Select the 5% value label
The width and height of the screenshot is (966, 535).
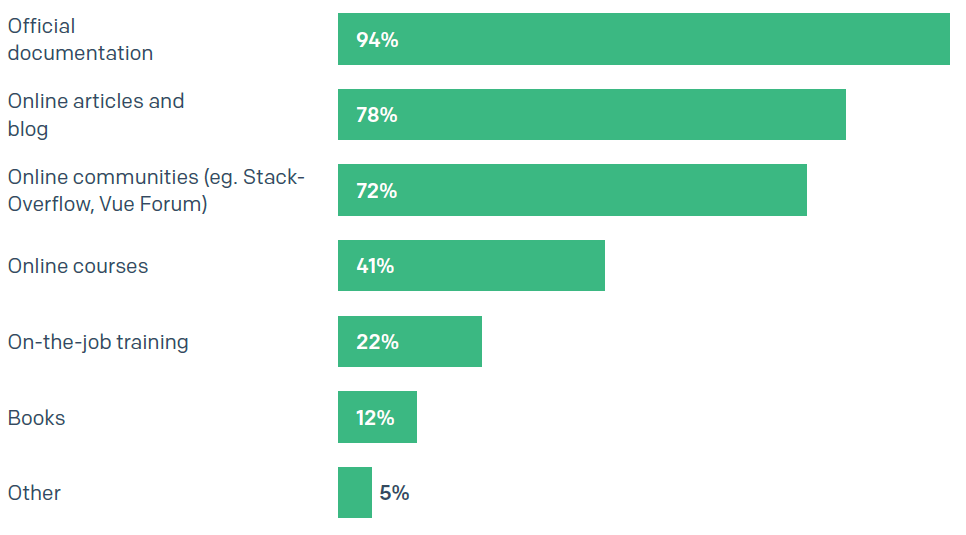(x=394, y=493)
